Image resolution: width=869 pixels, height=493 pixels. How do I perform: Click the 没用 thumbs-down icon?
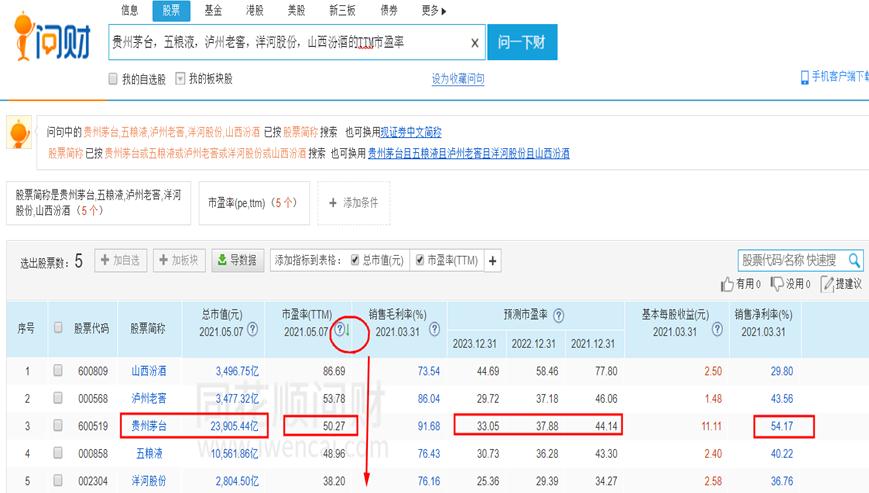[777, 284]
